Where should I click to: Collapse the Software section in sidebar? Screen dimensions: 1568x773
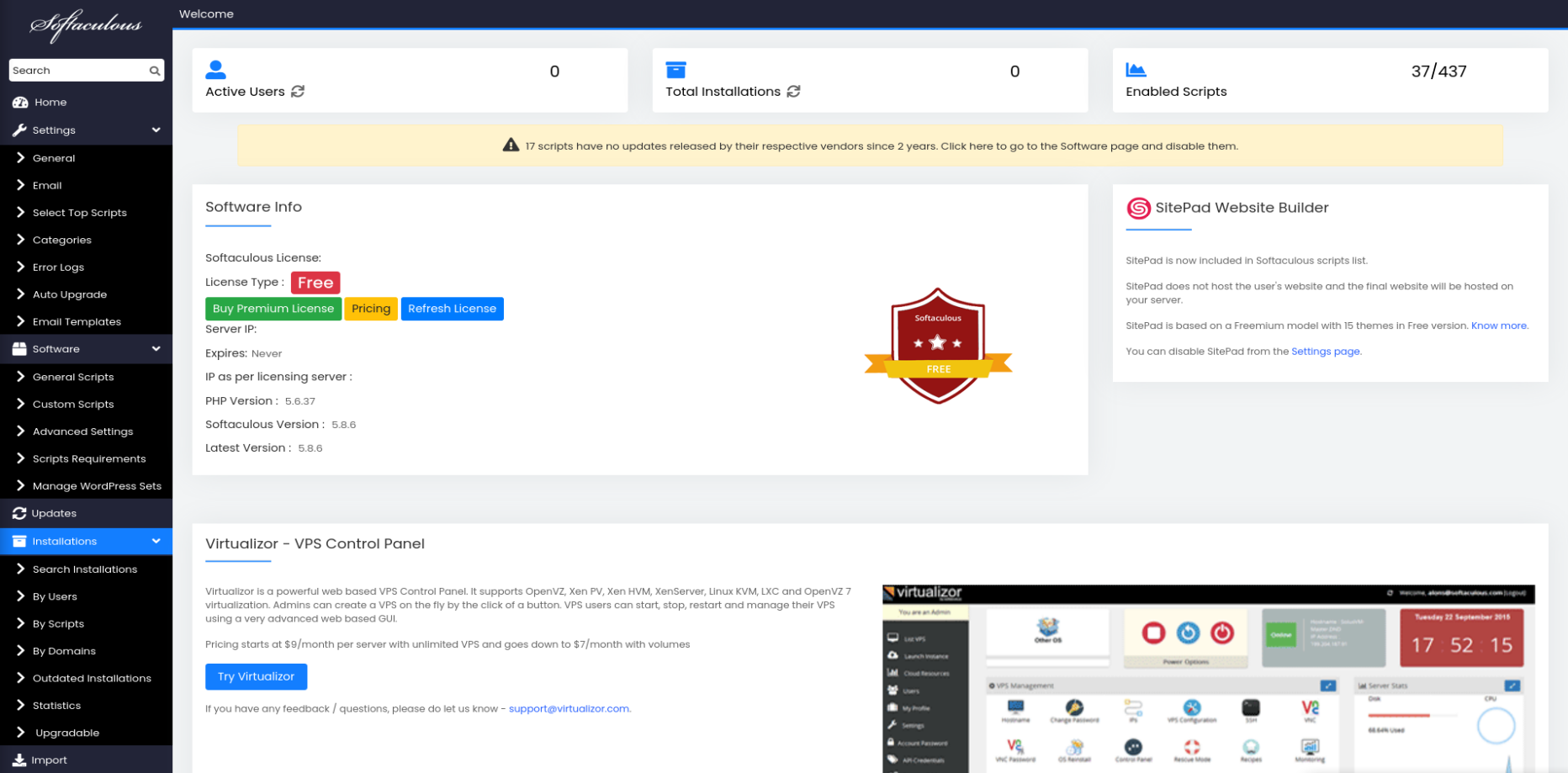pos(156,348)
